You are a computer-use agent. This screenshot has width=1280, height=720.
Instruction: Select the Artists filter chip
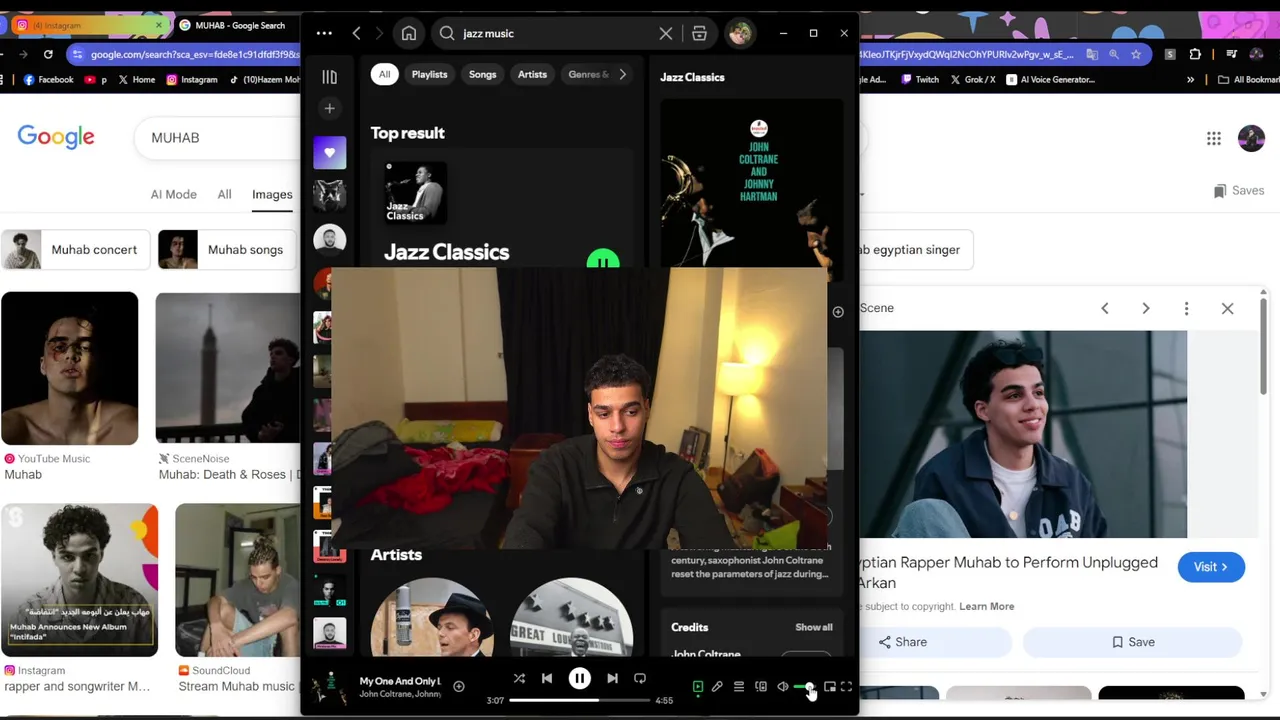point(532,74)
